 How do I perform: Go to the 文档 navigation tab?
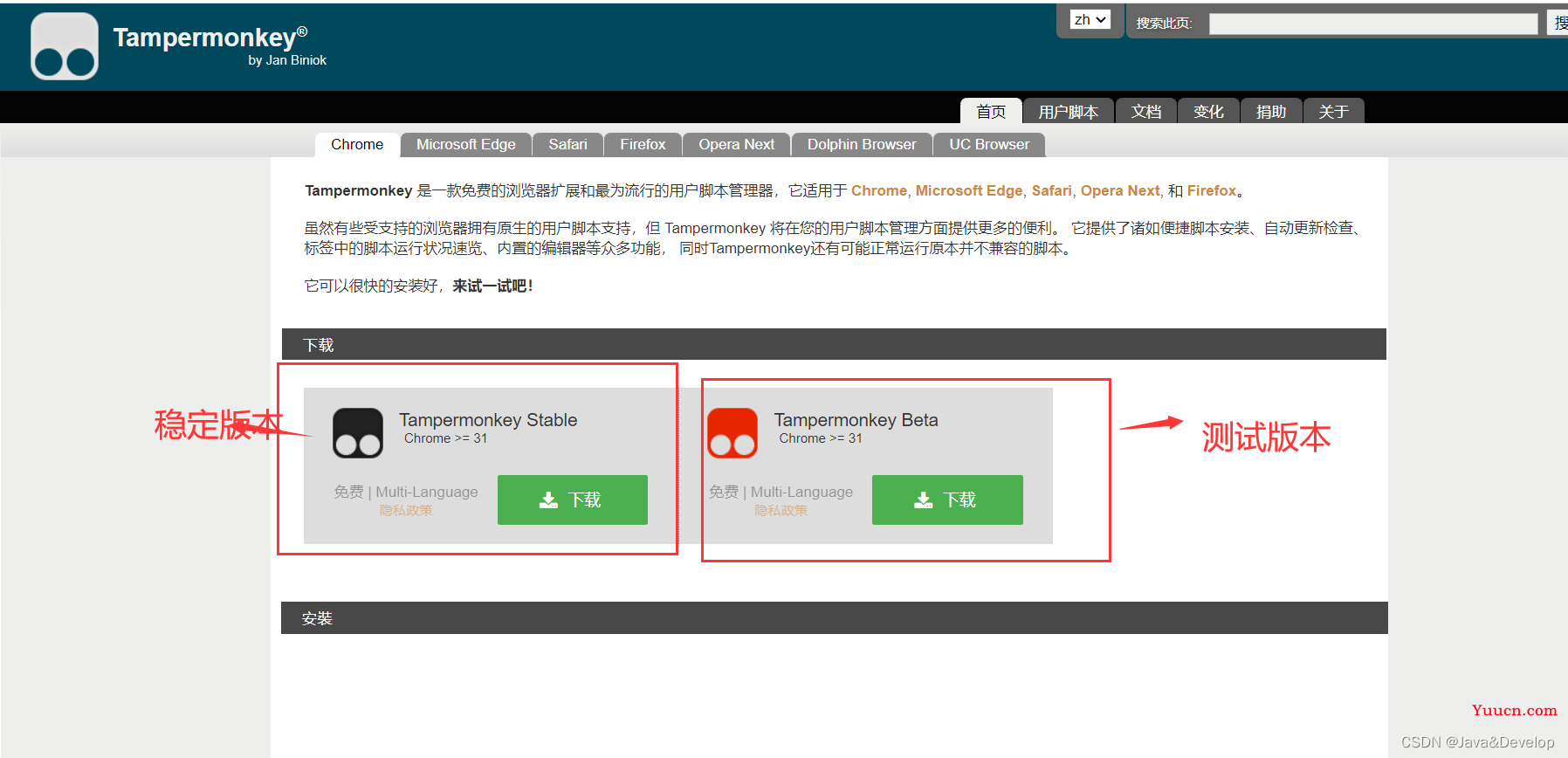coord(1146,112)
